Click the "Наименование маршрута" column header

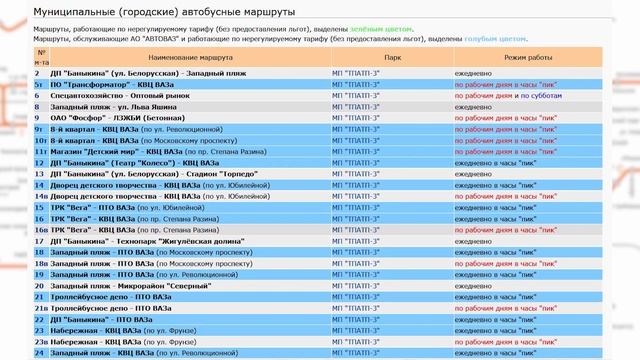pos(190,58)
